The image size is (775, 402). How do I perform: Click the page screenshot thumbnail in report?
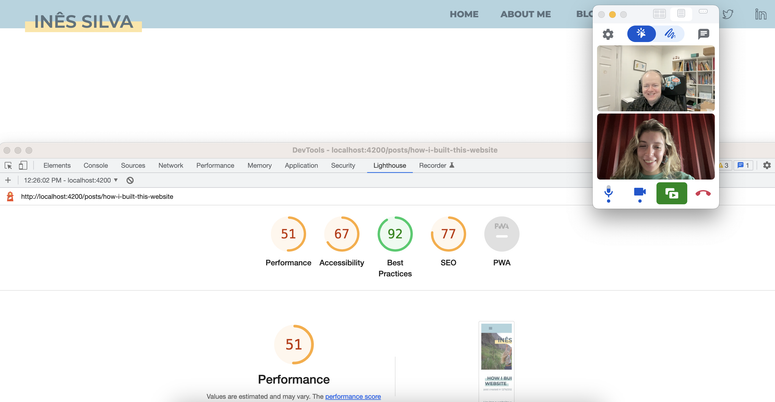tap(497, 360)
